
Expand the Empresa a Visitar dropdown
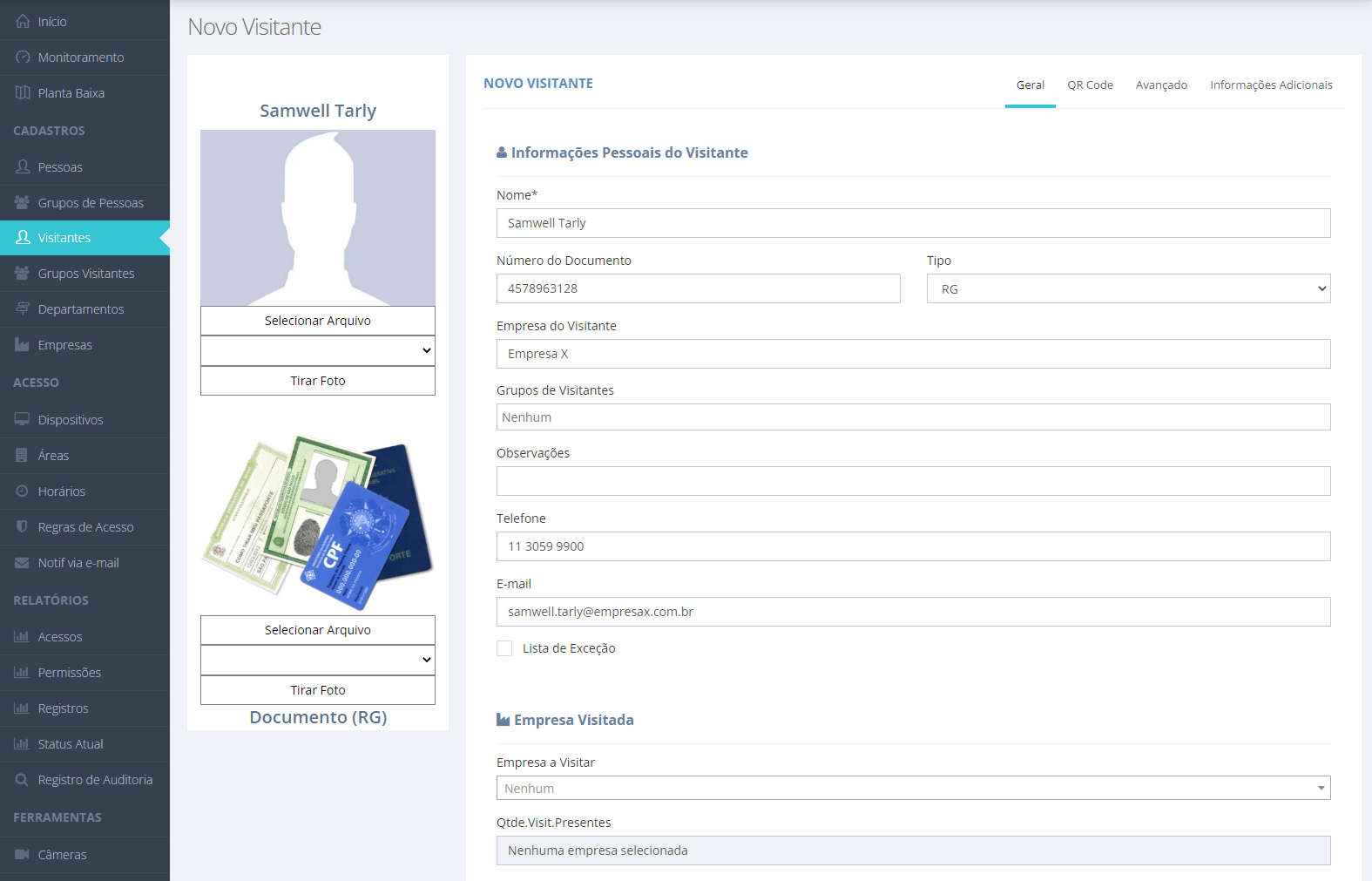(913, 788)
